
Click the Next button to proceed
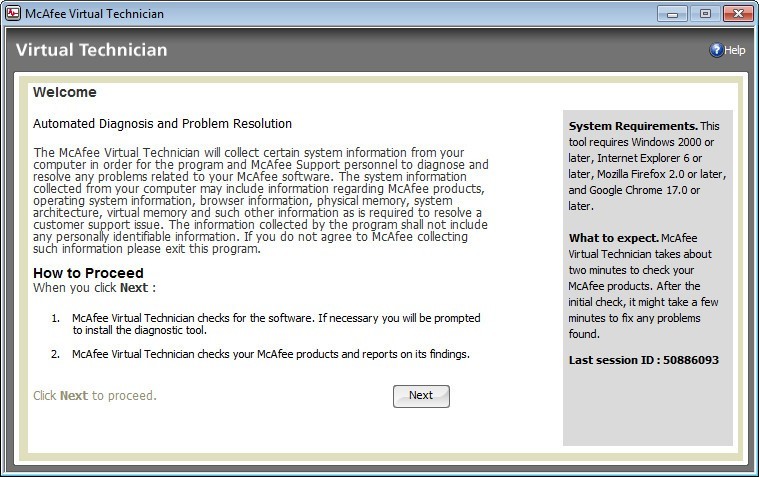coord(421,396)
